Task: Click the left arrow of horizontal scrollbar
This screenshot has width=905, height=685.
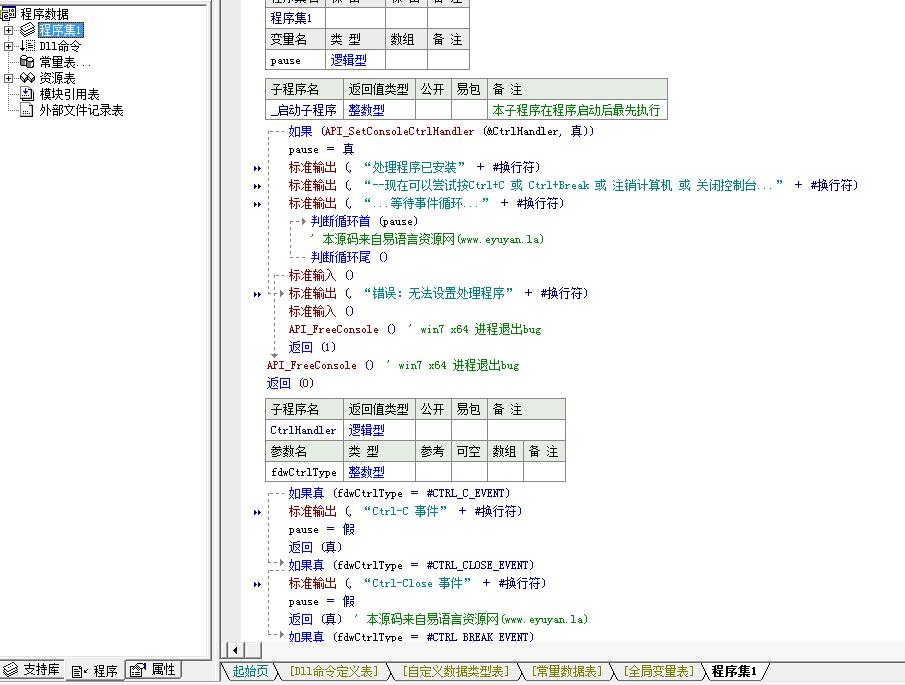Action: [235, 650]
